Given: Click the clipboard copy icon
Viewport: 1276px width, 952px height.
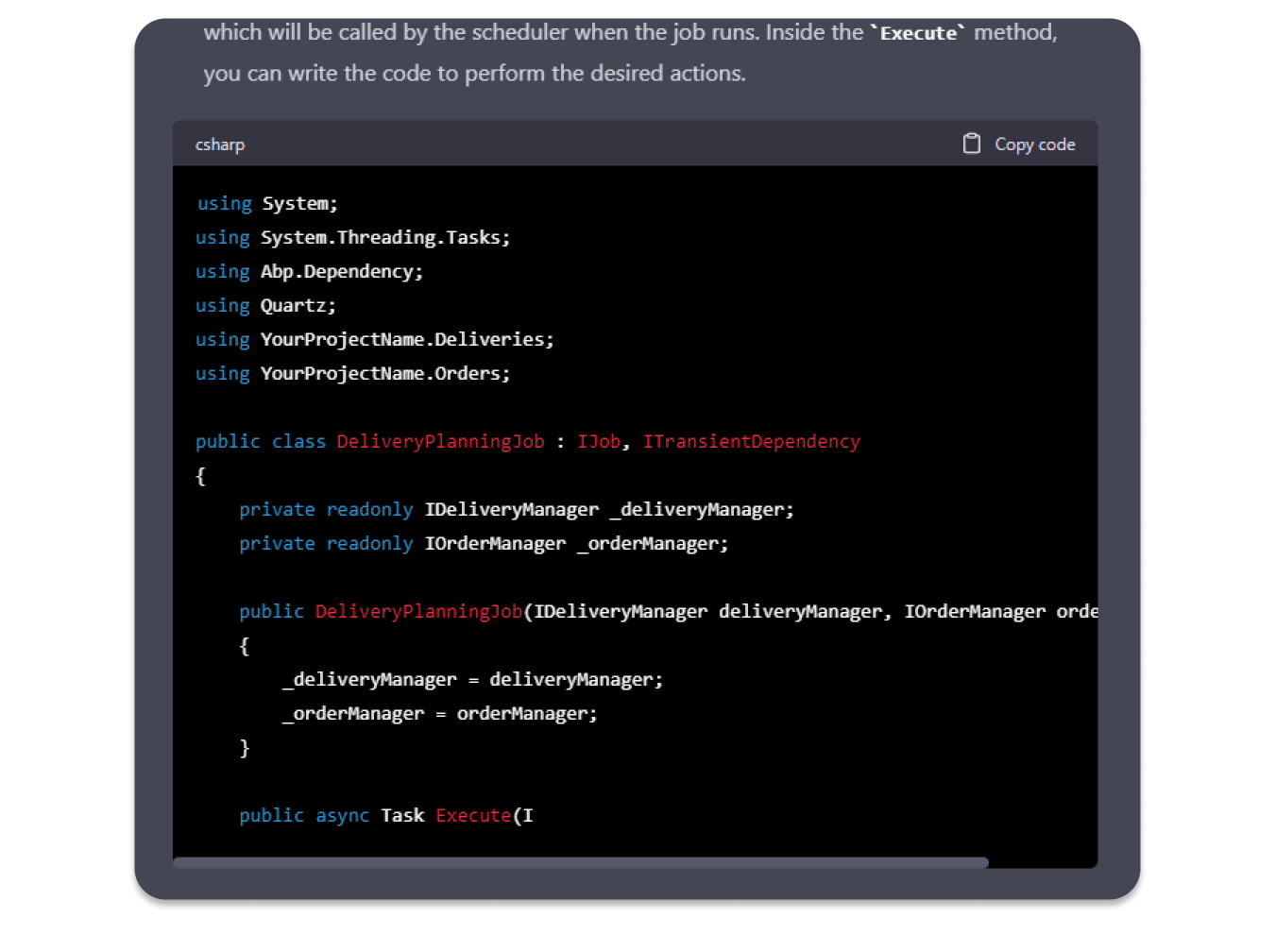Looking at the screenshot, I should [971, 144].
